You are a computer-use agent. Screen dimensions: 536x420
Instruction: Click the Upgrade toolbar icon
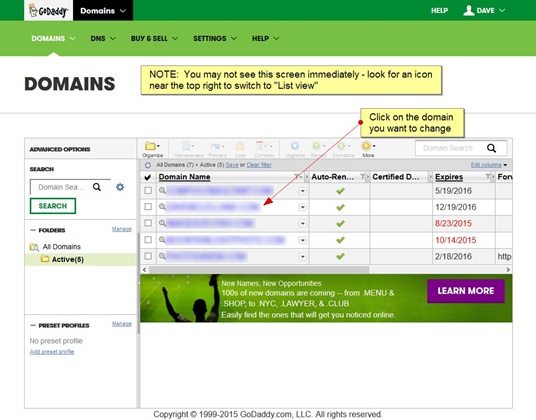(x=295, y=149)
